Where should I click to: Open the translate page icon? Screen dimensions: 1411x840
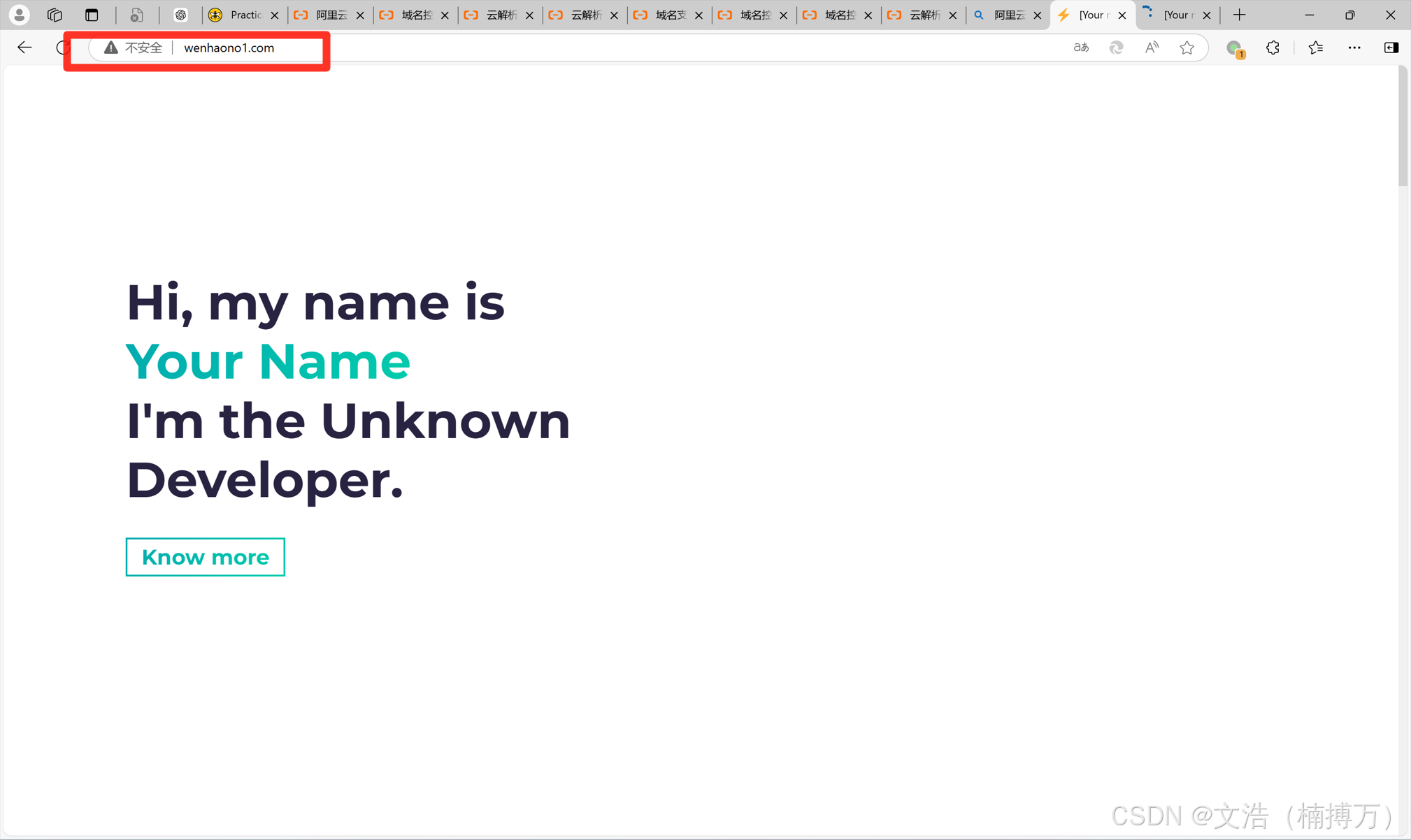tap(1081, 48)
